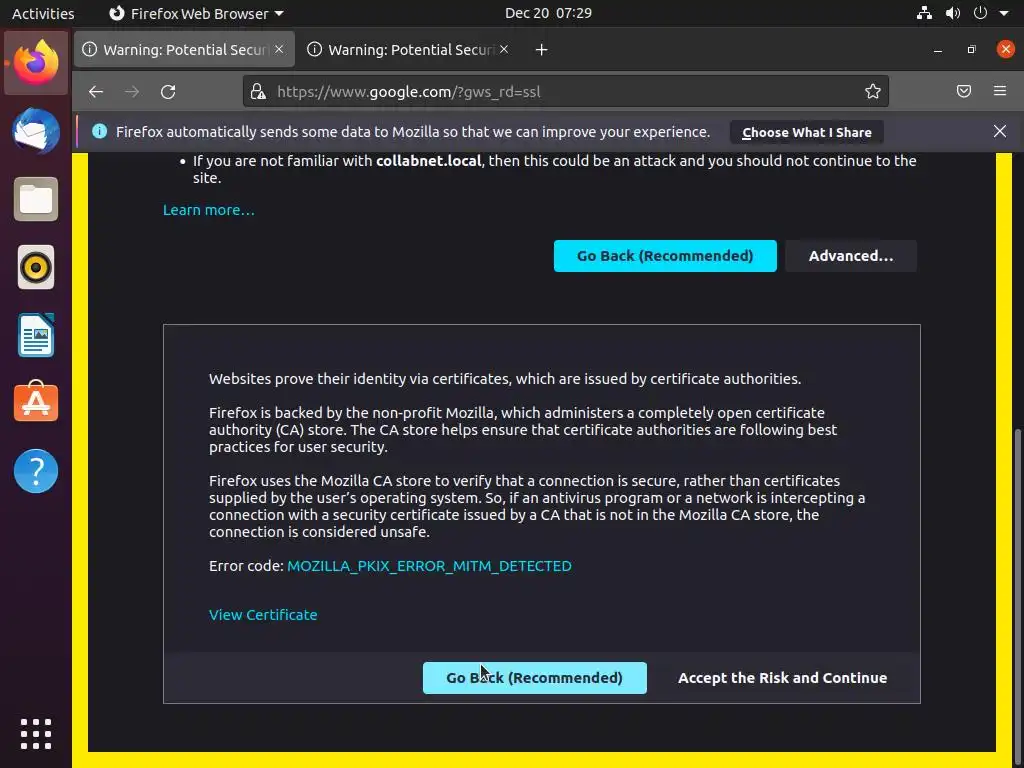Minimize the Firefox window
The image size is (1024, 768).
938,50
